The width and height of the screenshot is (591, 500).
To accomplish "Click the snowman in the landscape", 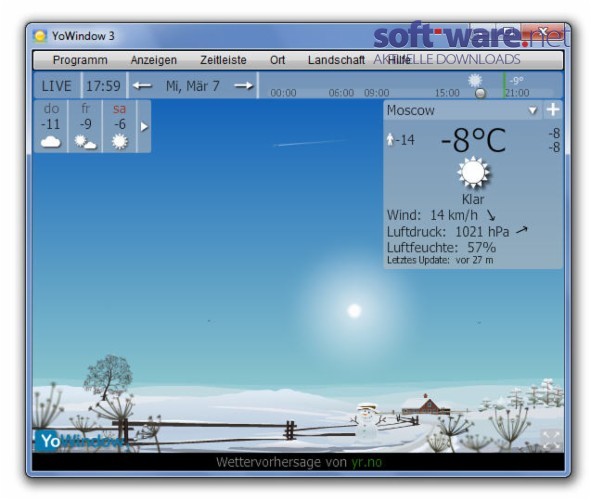I will [366, 420].
